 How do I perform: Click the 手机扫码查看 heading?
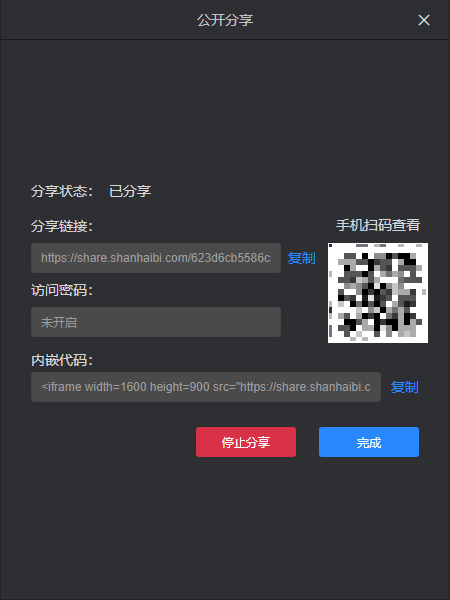pos(378,225)
